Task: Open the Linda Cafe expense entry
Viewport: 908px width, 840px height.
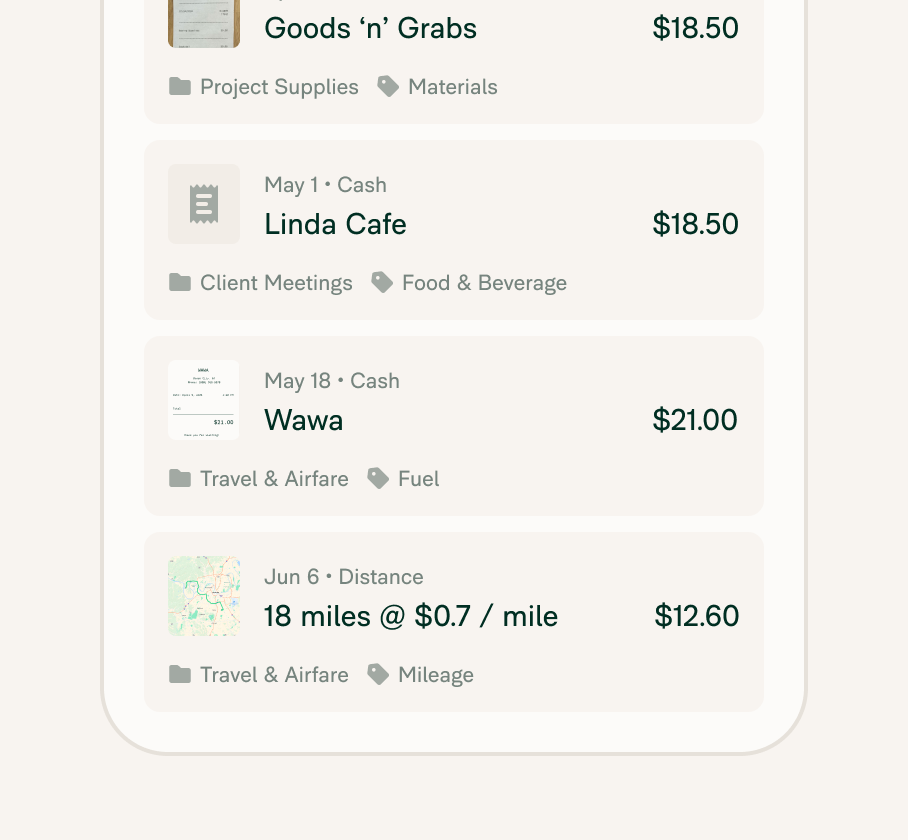Action: 454,230
